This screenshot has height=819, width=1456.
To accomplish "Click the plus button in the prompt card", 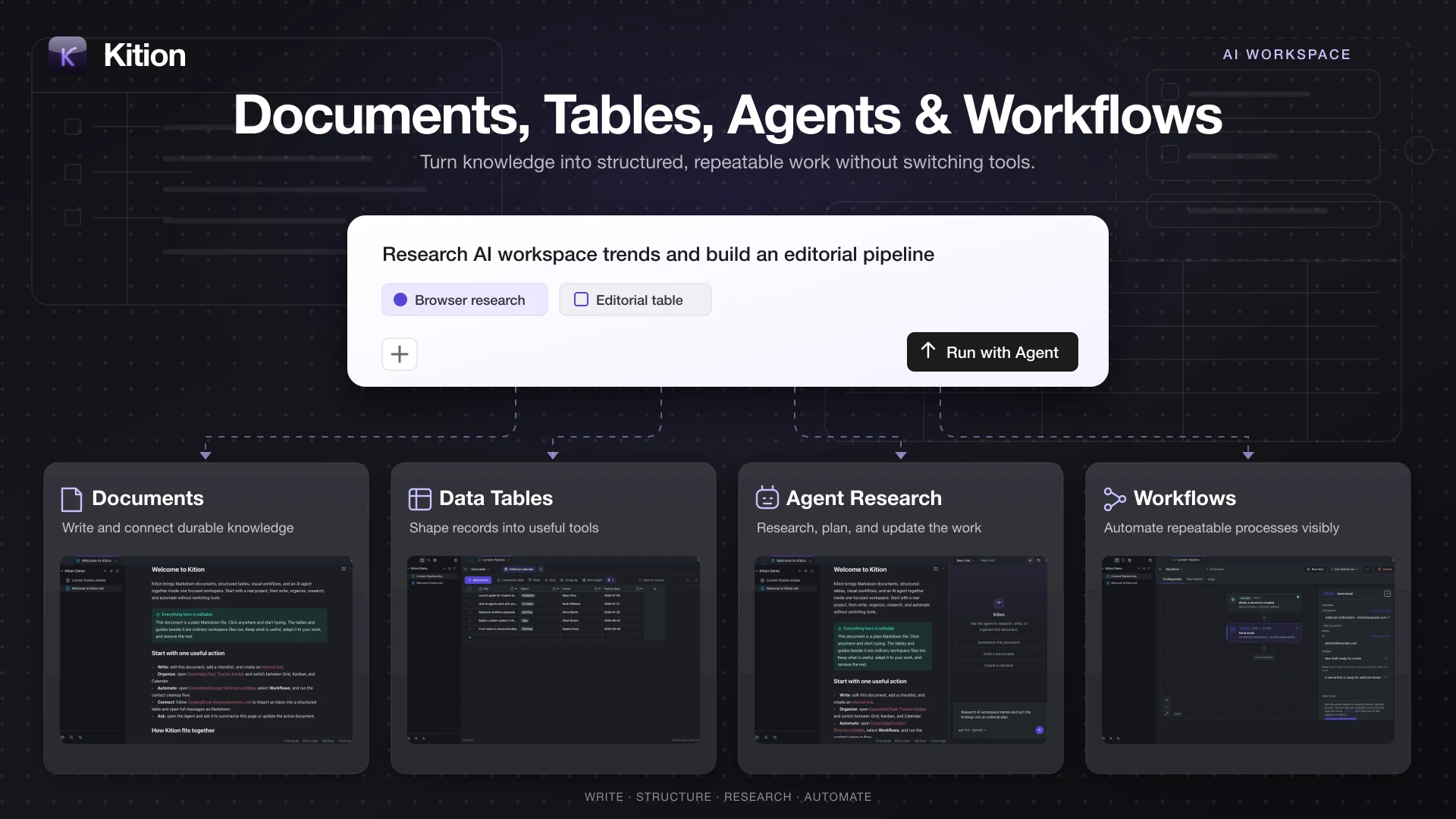I will [400, 354].
